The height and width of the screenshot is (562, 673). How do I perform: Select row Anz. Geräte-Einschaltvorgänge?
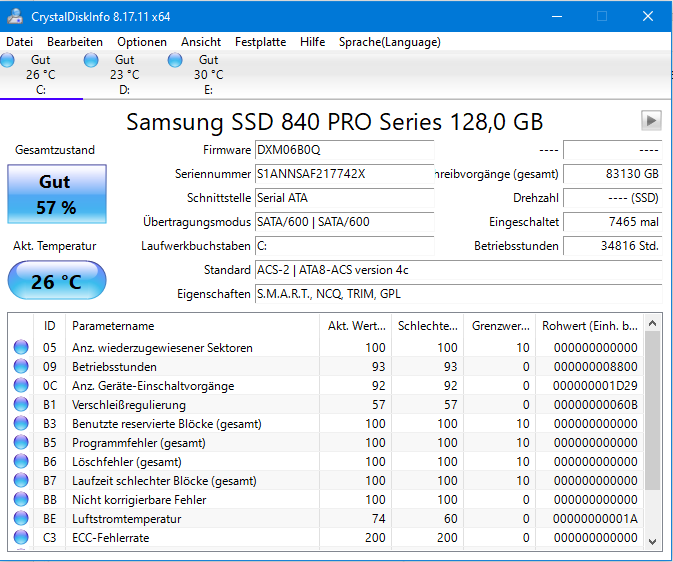click(x=326, y=386)
